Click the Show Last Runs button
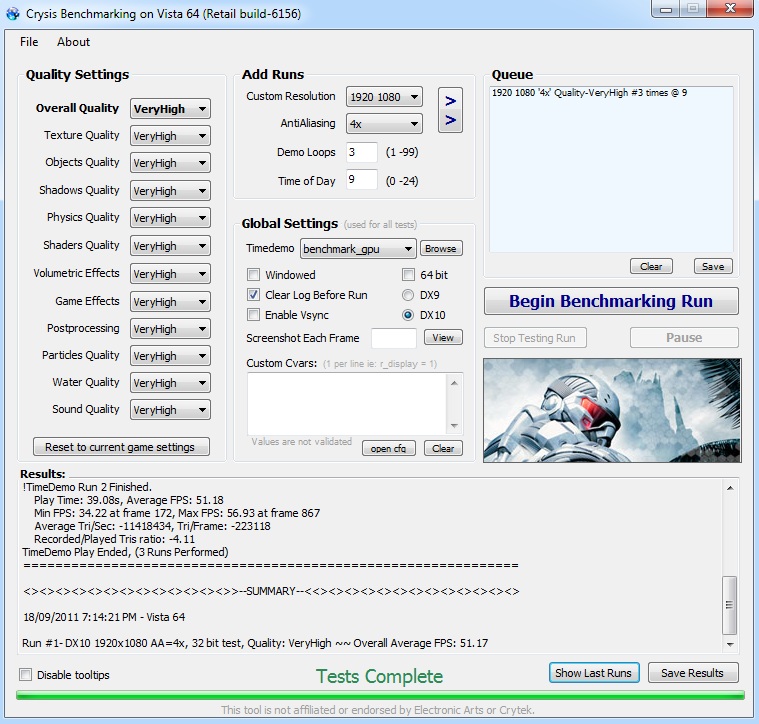The width and height of the screenshot is (759, 724). point(594,673)
